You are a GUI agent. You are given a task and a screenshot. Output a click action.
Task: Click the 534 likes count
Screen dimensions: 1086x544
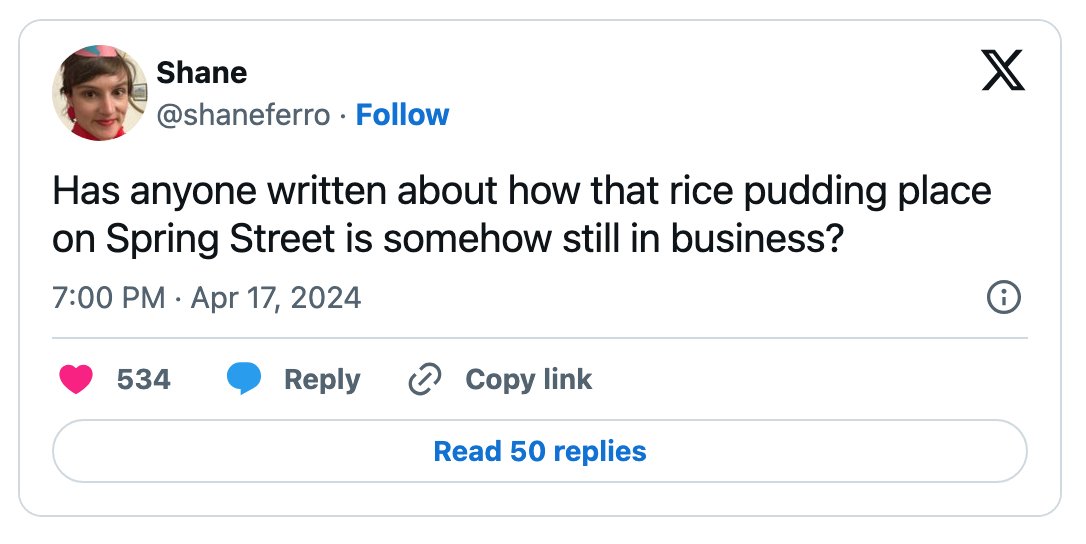click(x=143, y=380)
